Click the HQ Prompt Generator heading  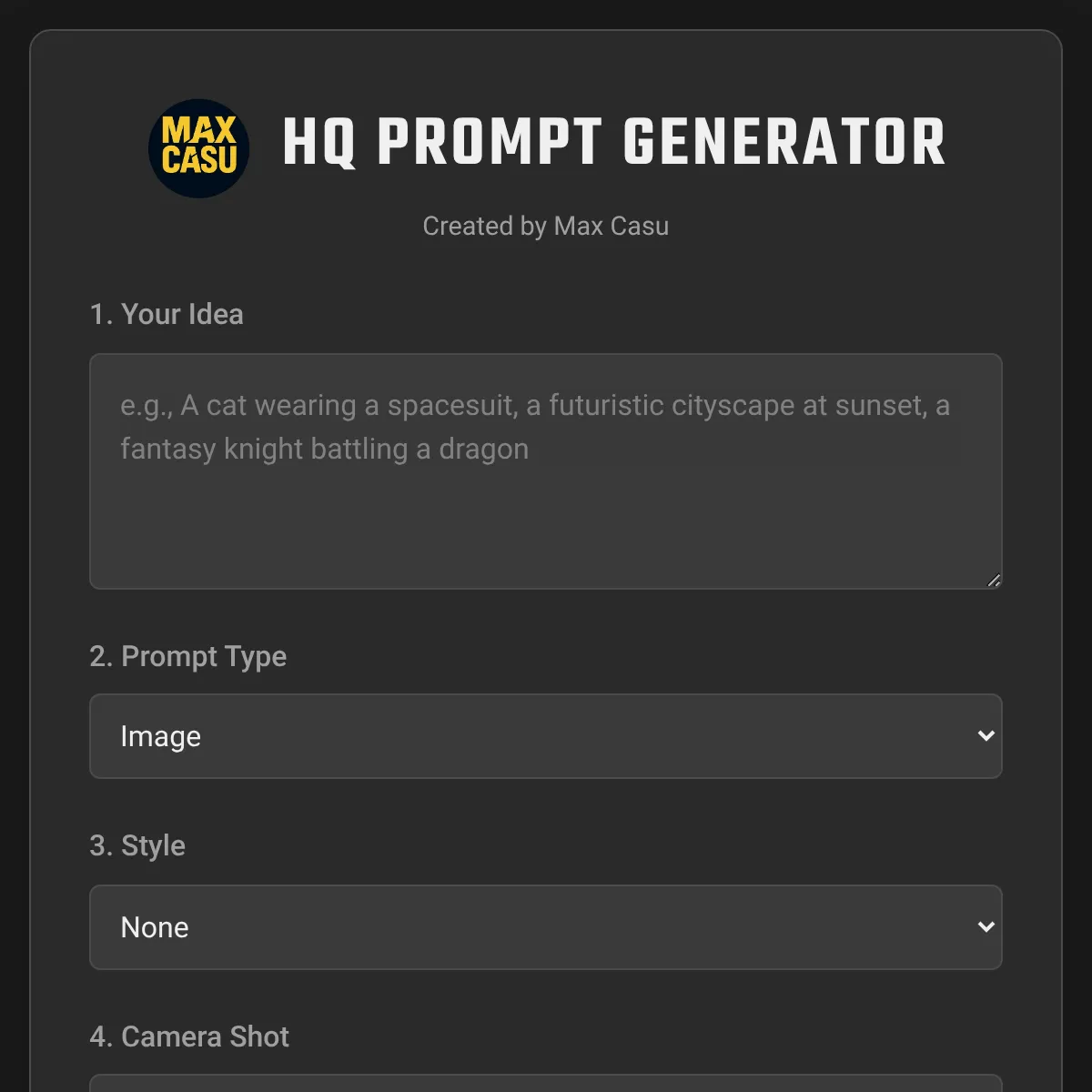pyautogui.click(x=613, y=144)
